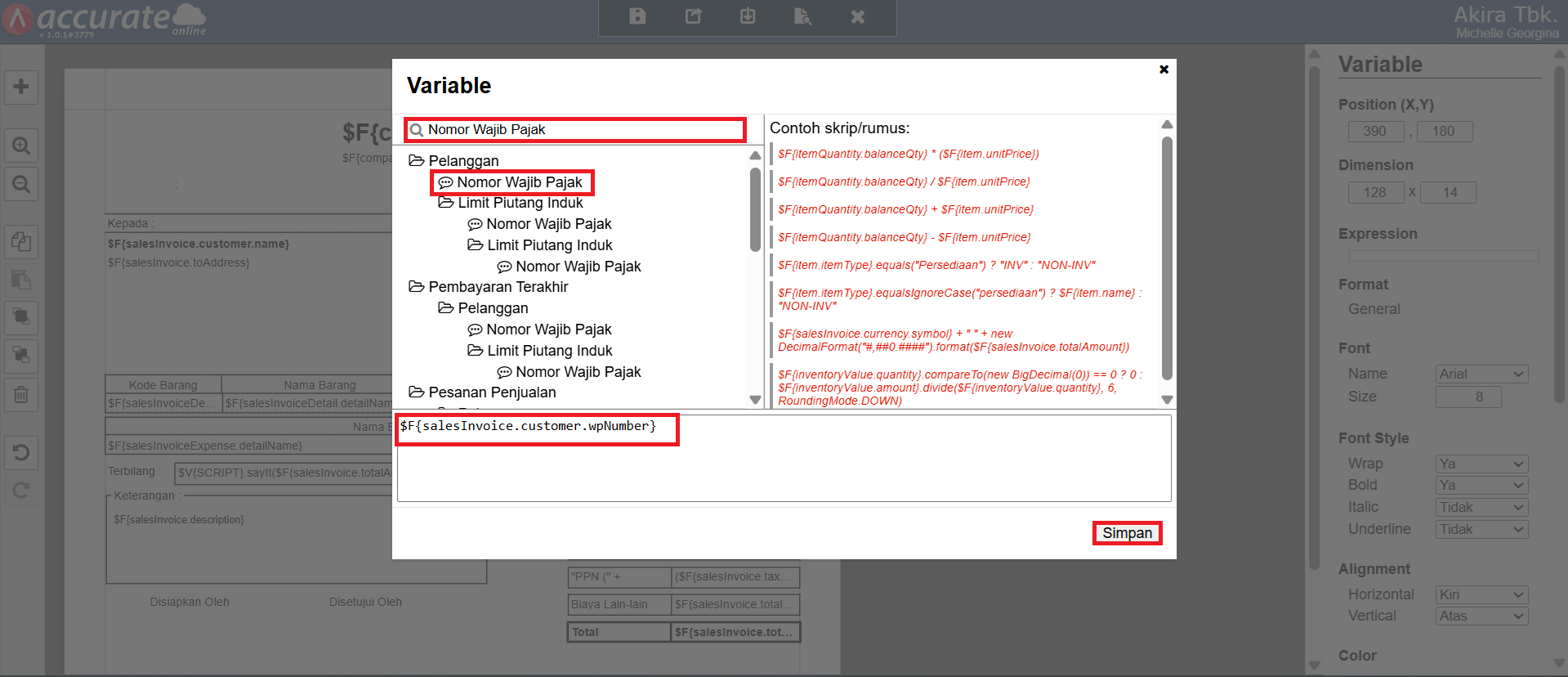Click the zoom out magnifier icon
The height and width of the screenshot is (677, 1568).
(21, 184)
